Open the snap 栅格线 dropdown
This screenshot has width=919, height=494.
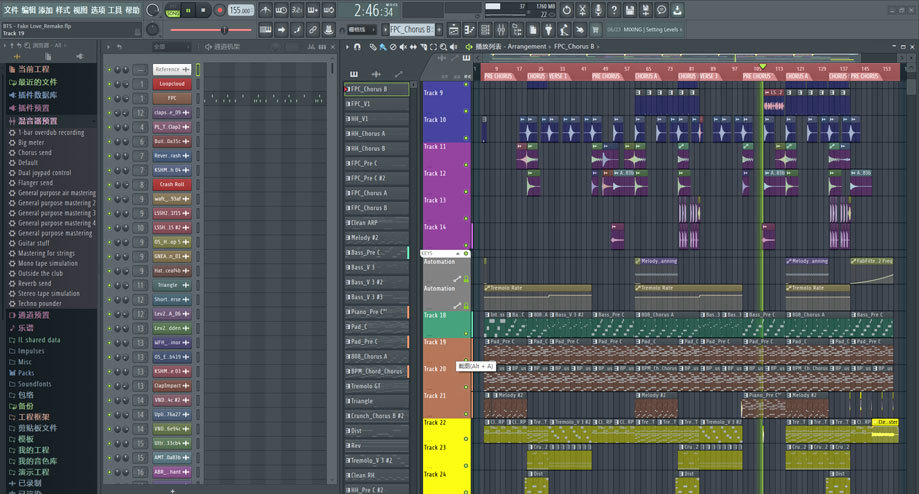[362, 29]
